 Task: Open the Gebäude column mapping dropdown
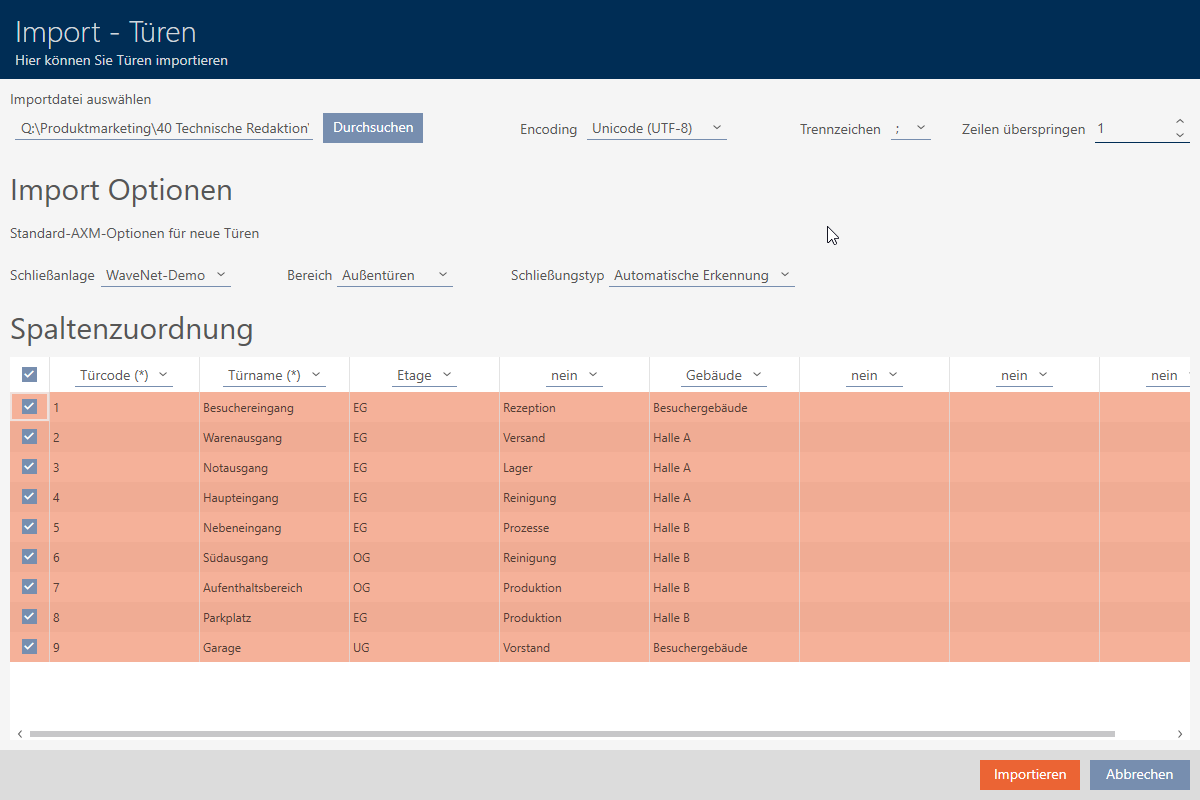[724, 375]
